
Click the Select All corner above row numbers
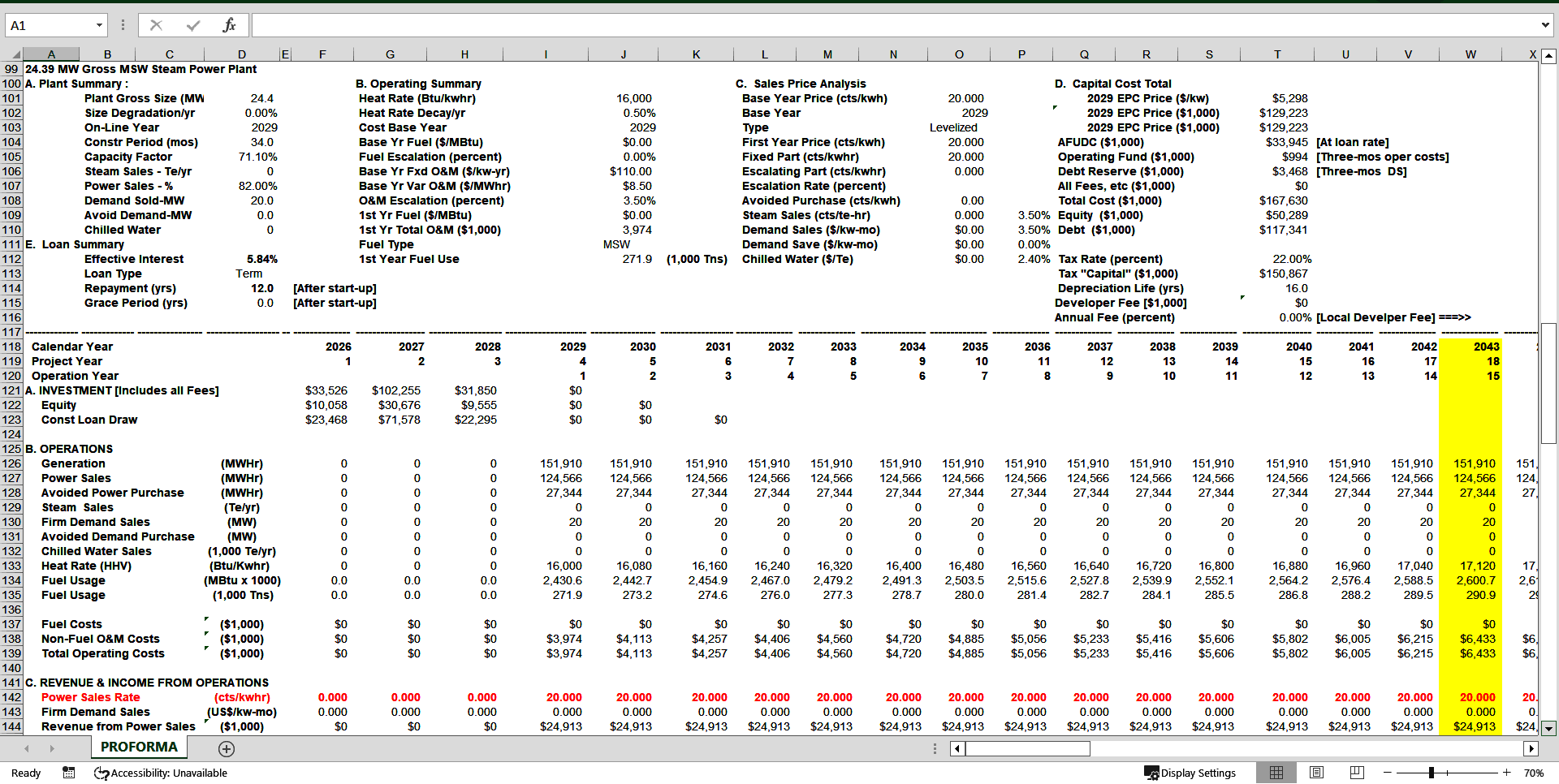coord(16,54)
